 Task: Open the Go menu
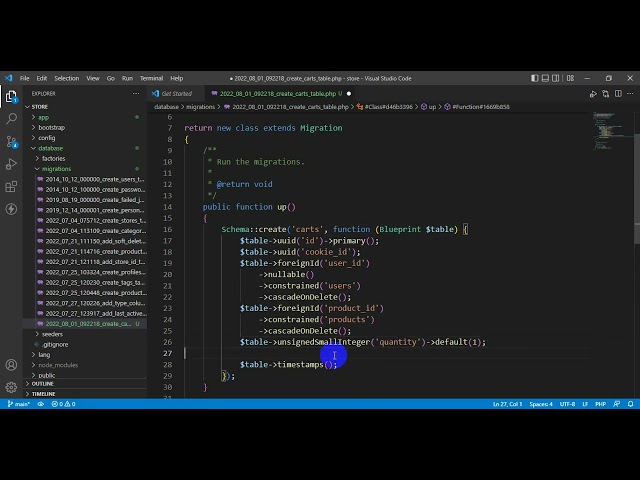click(x=111, y=78)
